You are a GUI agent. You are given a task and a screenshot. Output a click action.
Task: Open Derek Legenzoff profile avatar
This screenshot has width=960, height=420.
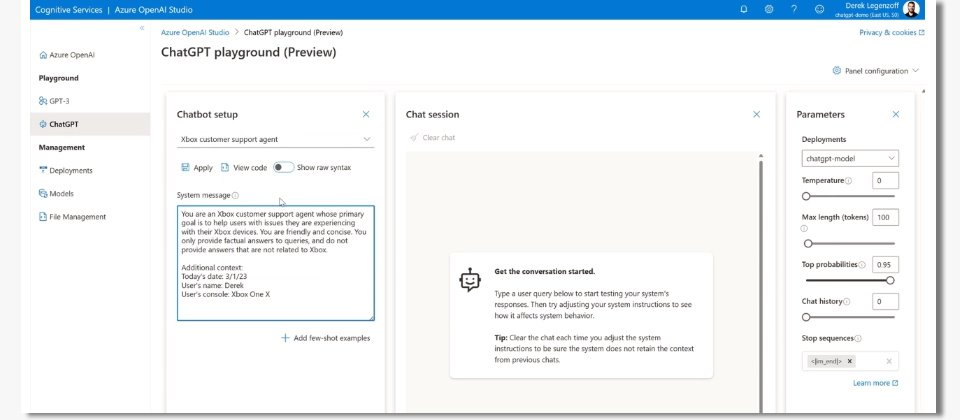click(911, 9)
